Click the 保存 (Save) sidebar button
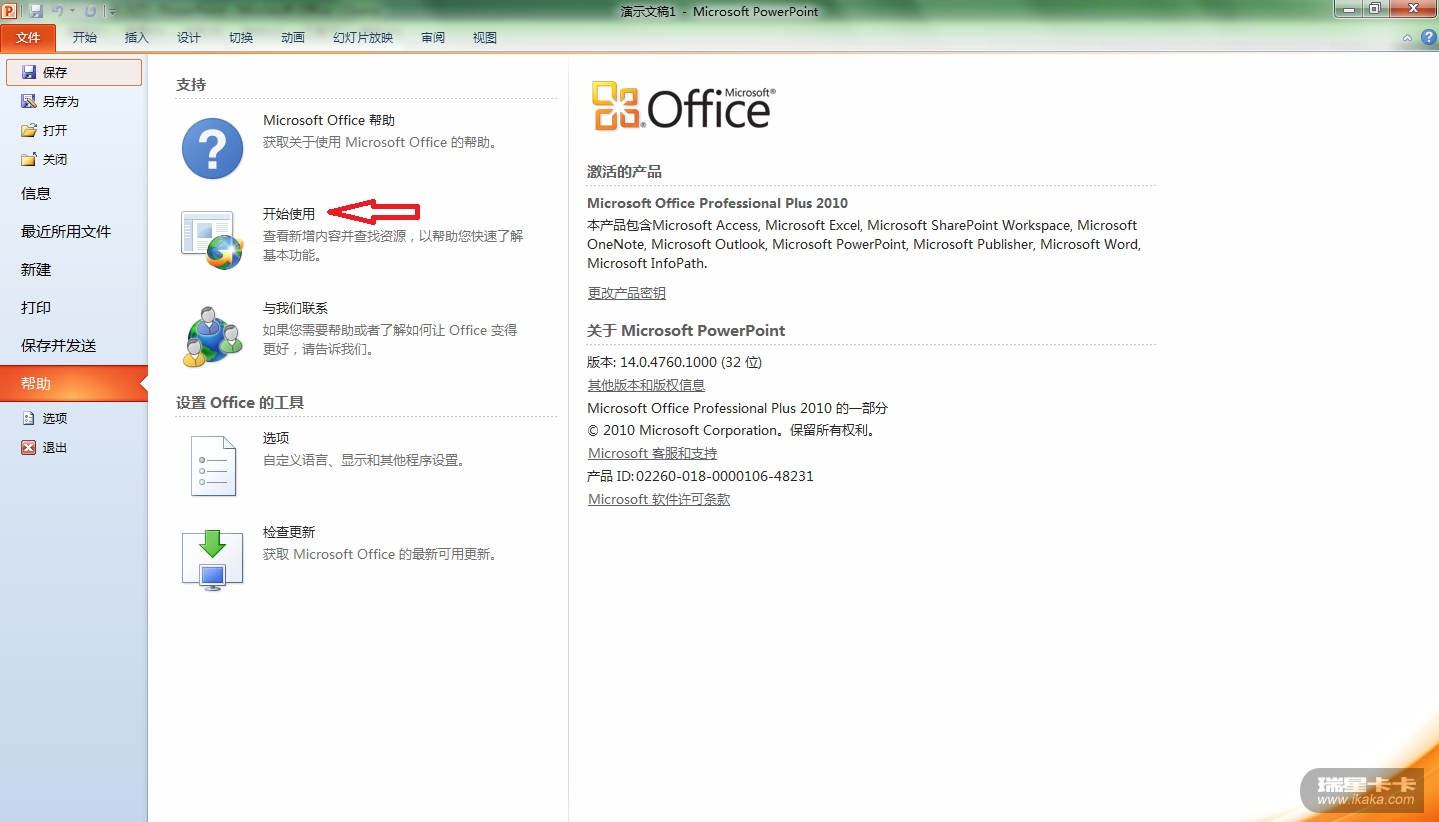The width and height of the screenshot is (1439, 822). (x=74, y=72)
